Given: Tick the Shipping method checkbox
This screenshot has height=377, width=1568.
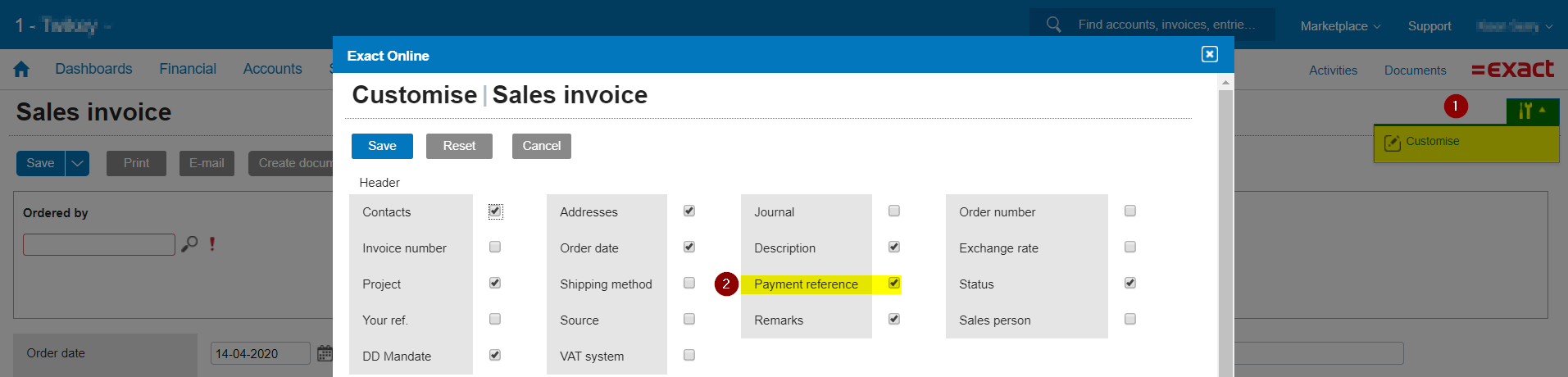Looking at the screenshot, I should point(689,284).
